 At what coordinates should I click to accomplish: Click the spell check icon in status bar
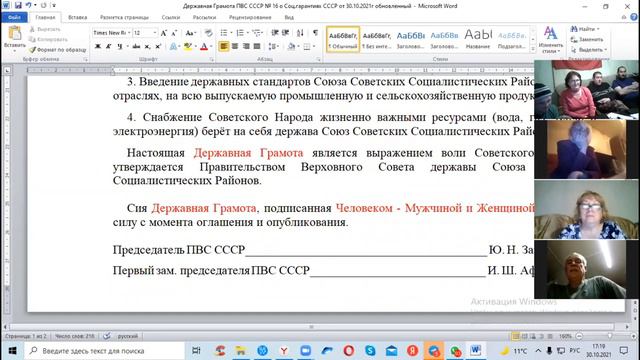click(107, 336)
